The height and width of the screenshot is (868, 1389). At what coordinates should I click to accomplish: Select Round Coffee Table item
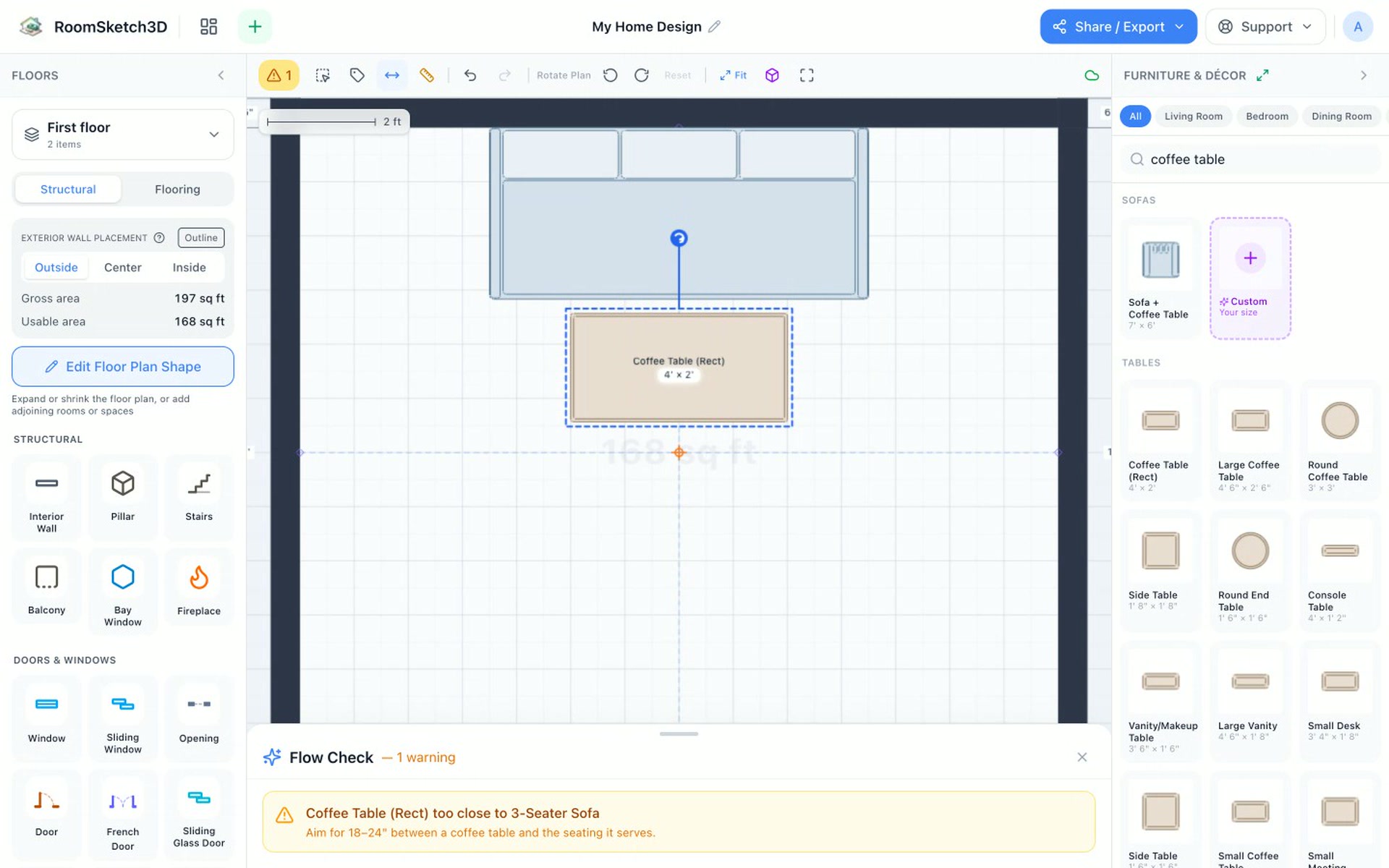1340,440
